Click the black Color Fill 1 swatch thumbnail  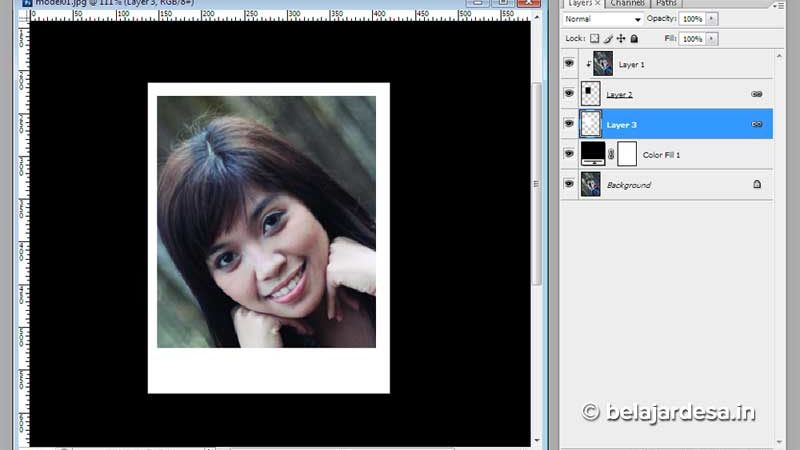593,154
